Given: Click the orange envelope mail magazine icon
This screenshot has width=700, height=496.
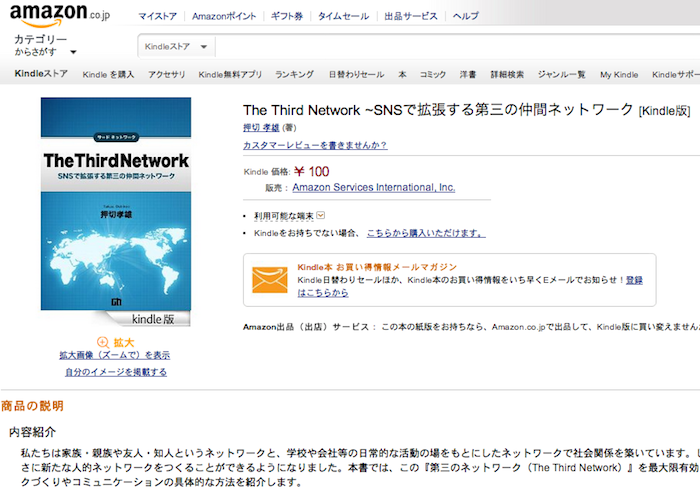Looking at the screenshot, I should pos(270,280).
